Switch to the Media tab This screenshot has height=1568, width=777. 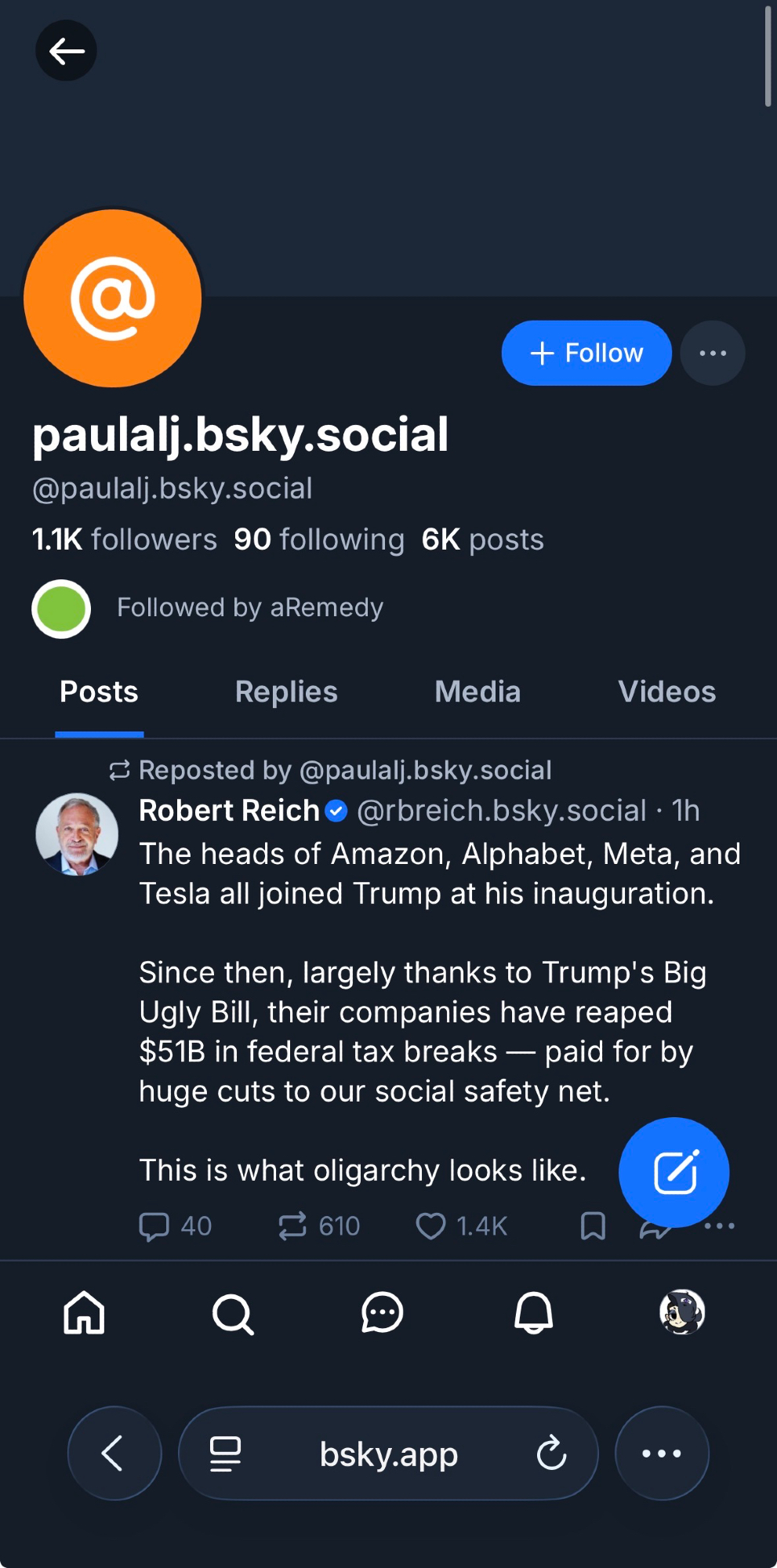477,692
